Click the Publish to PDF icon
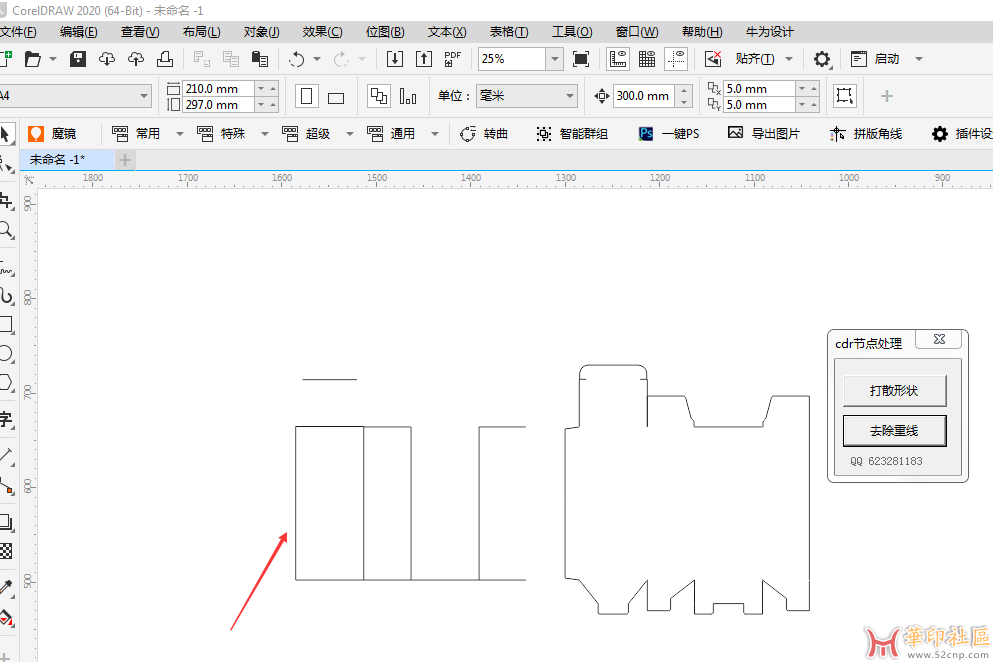This screenshot has height=662, width=993. [x=452, y=59]
